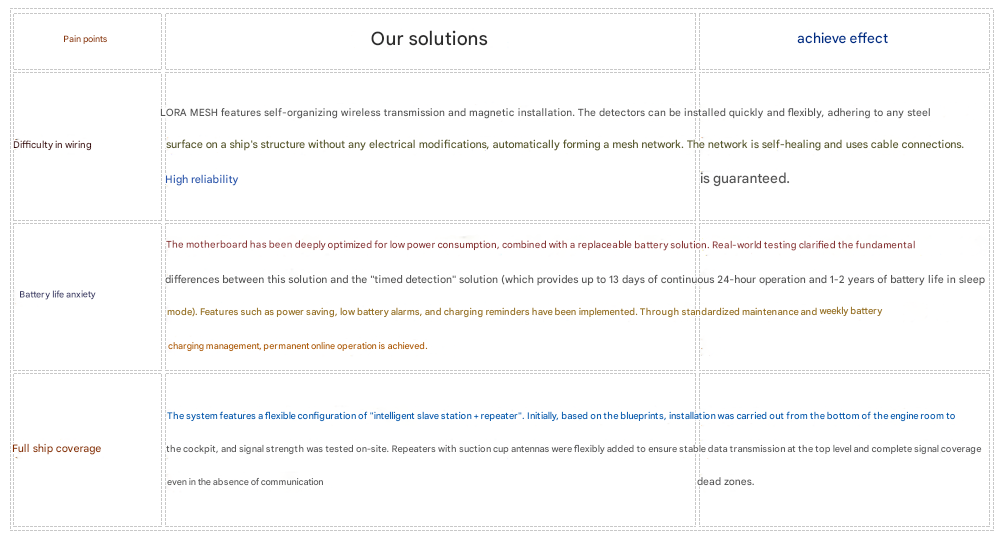Select the "Difficulty in wiring" row label
Image resolution: width=1006 pixels, height=540 pixels.
pos(52,145)
